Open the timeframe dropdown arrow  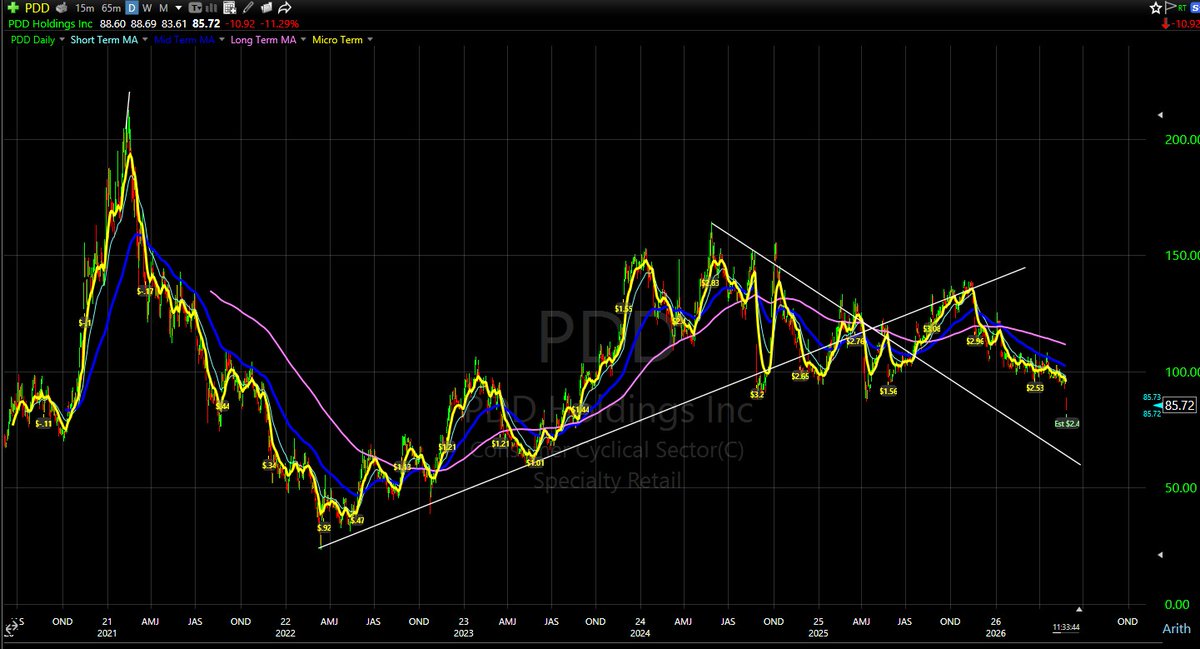(179, 8)
